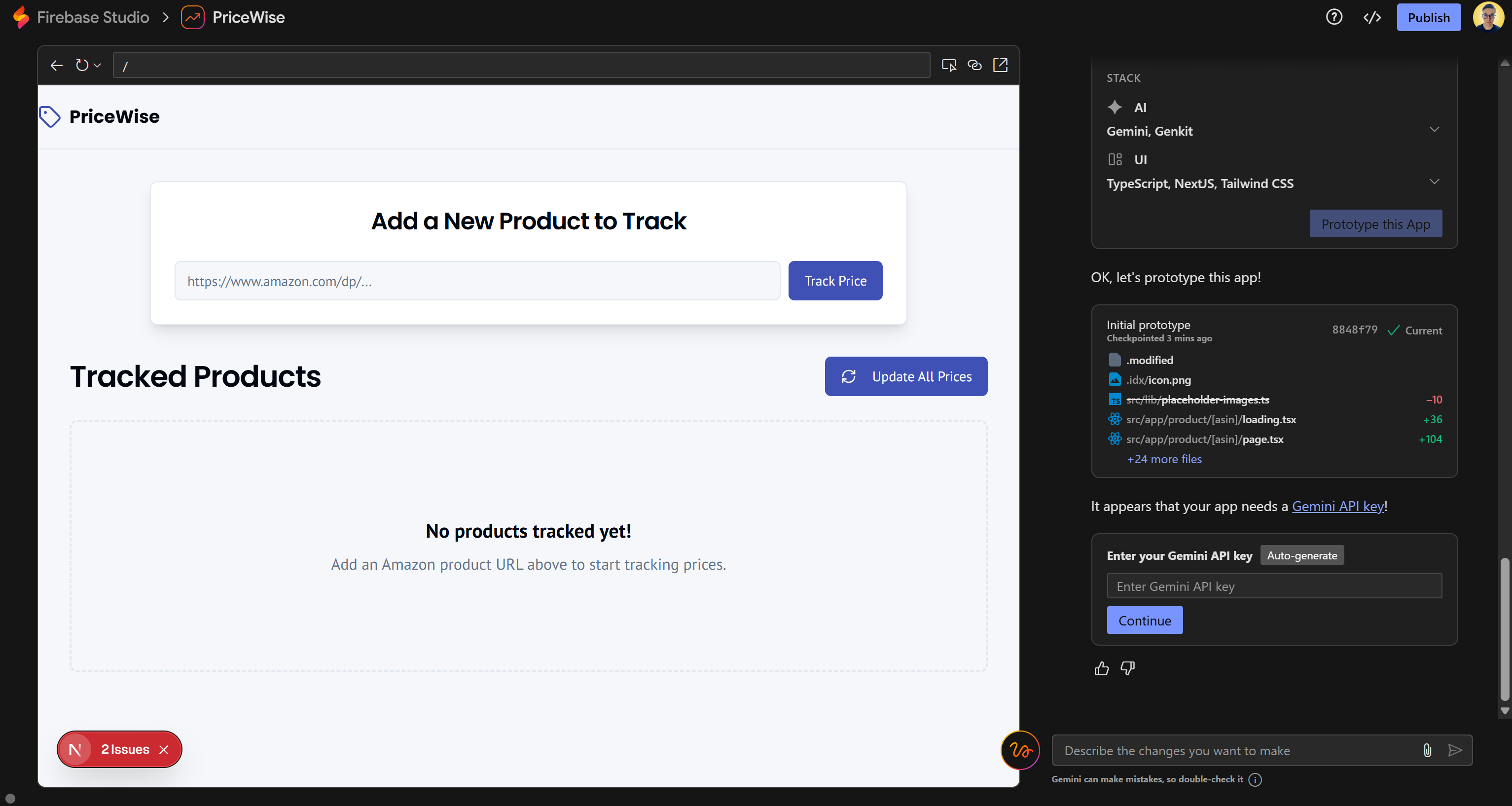The width and height of the screenshot is (1512, 806).
Task: Click the Enter Gemini API key field
Action: (x=1274, y=586)
